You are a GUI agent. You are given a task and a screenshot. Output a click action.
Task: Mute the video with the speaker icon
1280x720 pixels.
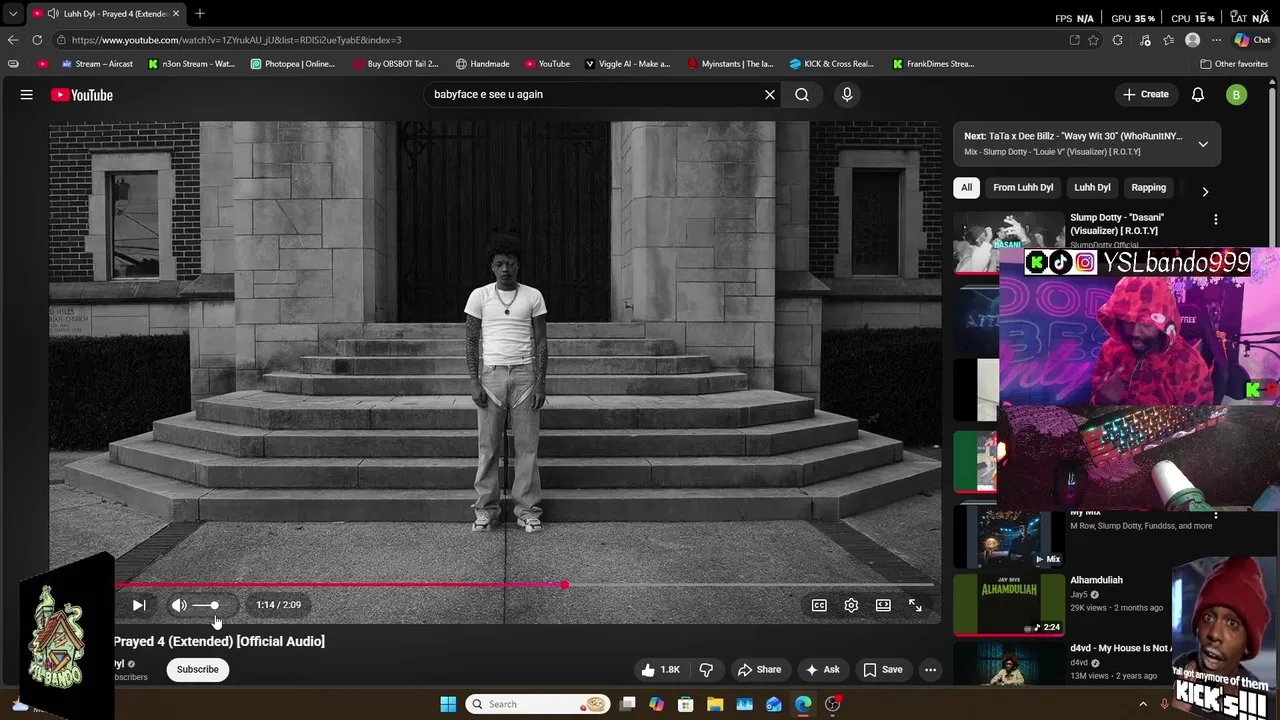click(x=179, y=605)
